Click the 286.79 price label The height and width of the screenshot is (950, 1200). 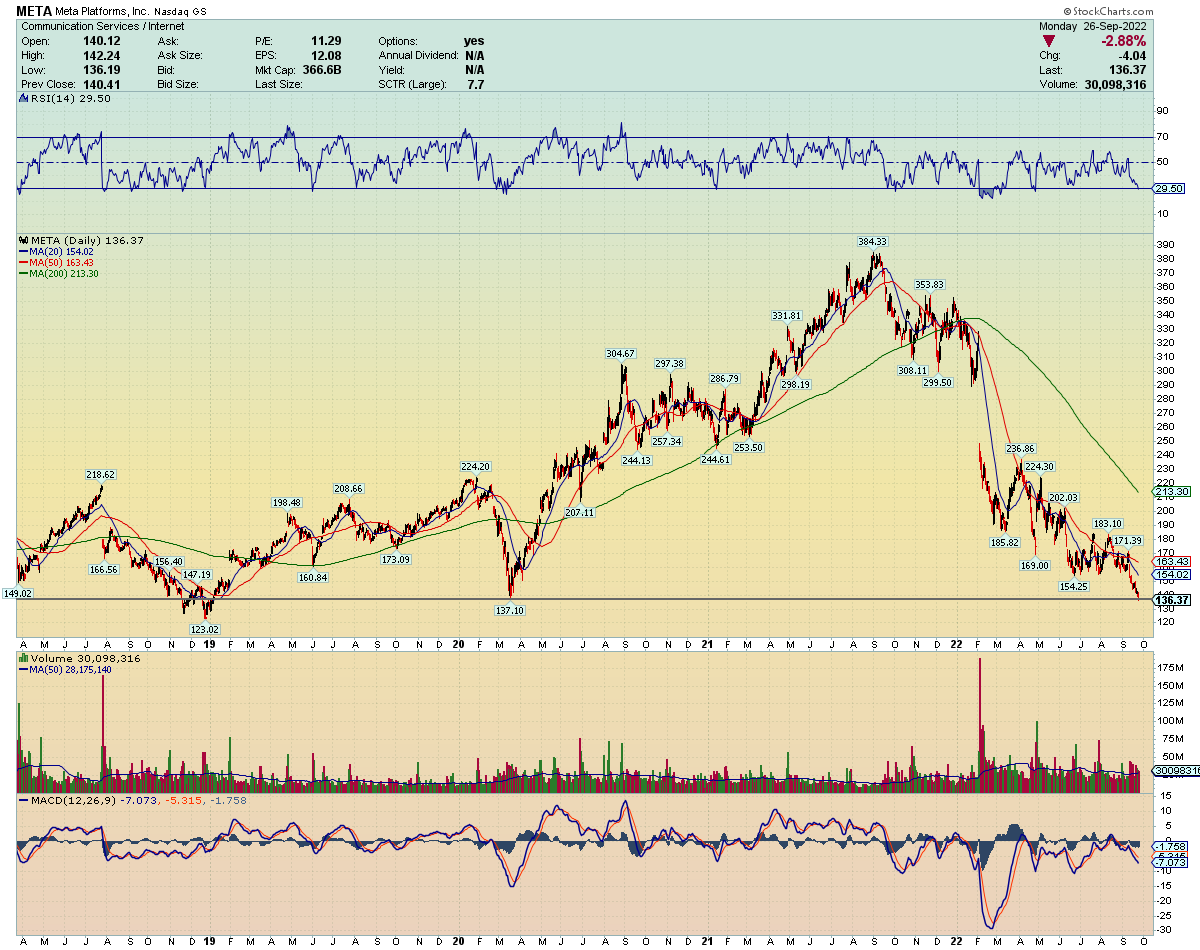pos(724,379)
